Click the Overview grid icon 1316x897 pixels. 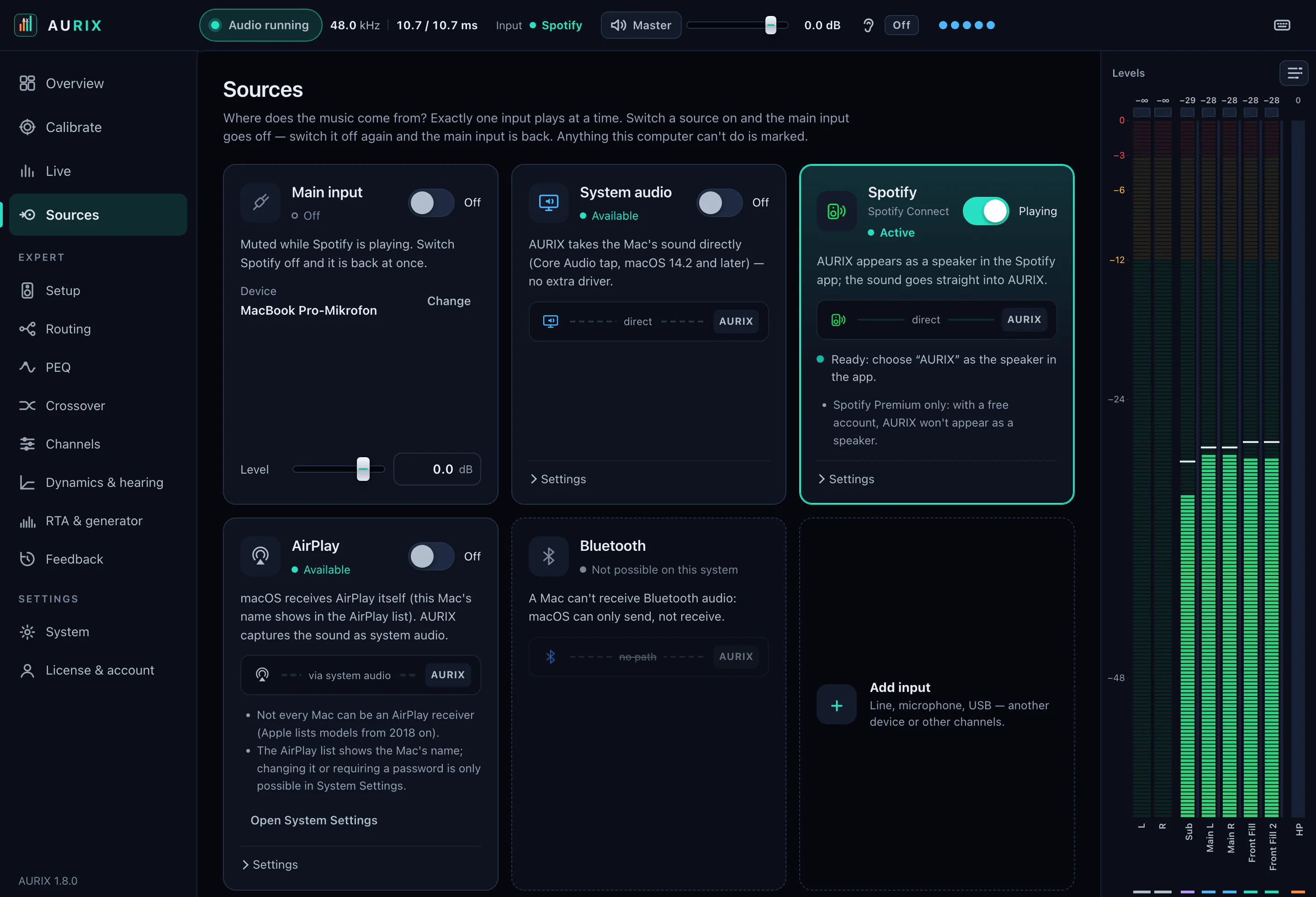tap(27, 83)
